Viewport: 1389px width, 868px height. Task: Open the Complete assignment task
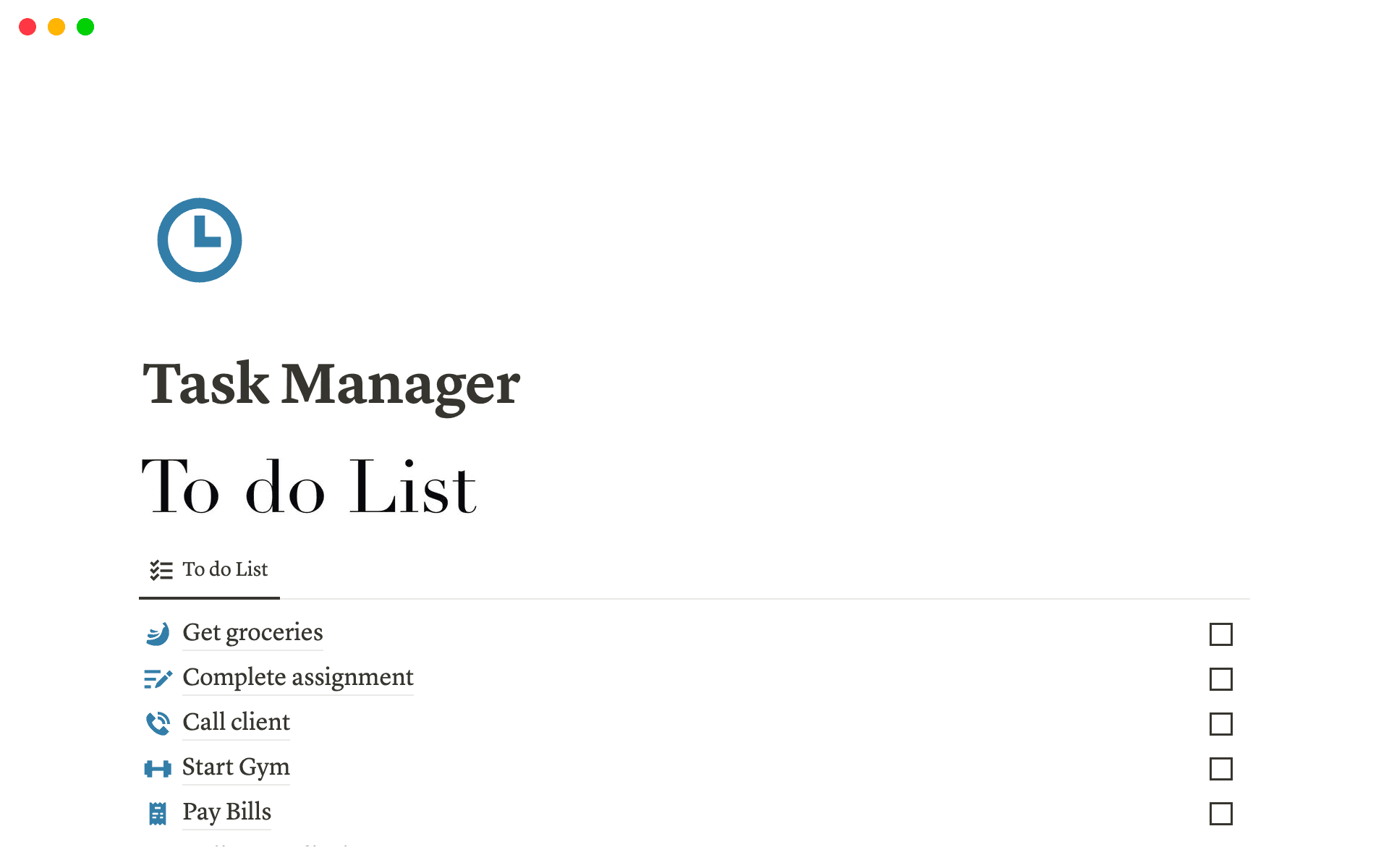(298, 678)
